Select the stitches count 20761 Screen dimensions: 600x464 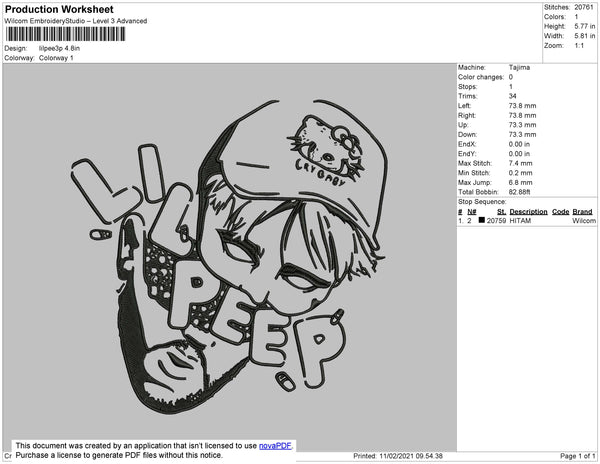coord(584,7)
